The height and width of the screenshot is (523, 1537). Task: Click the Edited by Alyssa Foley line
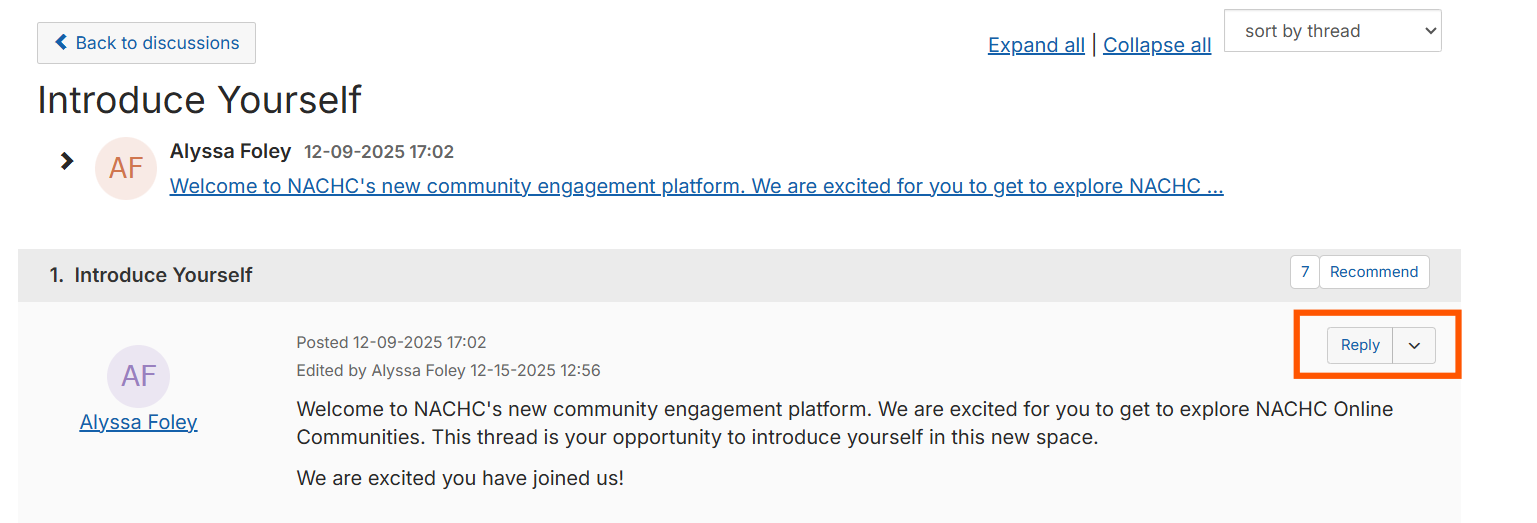pos(448,370)
